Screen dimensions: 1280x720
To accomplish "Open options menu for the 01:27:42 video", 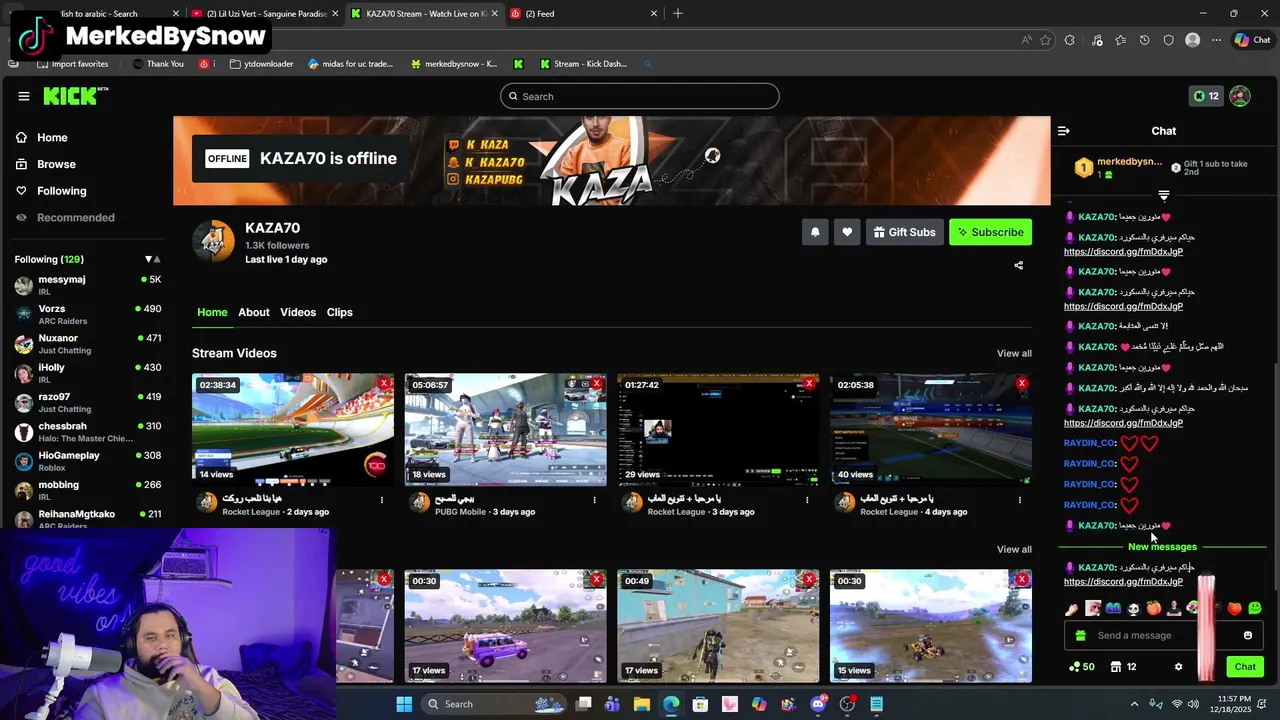I will [x=807, y=500].
